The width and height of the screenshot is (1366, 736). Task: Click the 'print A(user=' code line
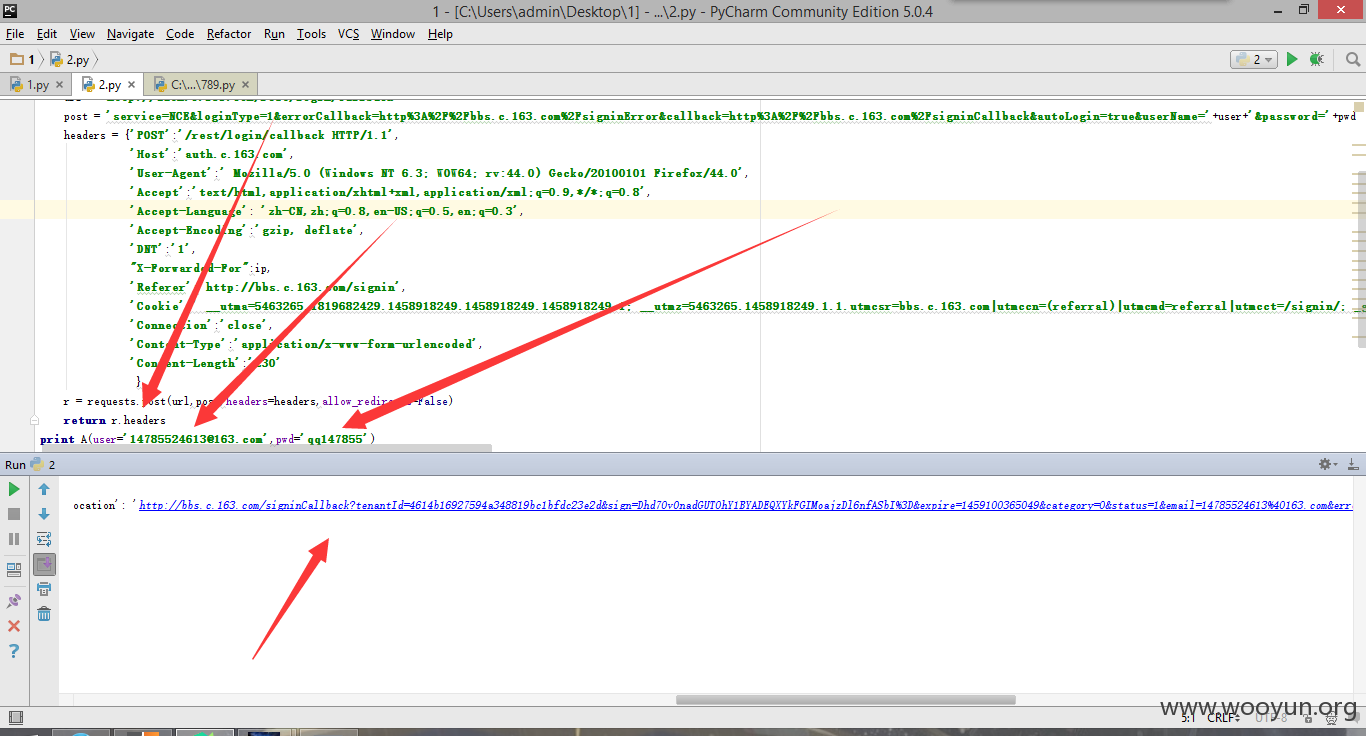[207, 439]
